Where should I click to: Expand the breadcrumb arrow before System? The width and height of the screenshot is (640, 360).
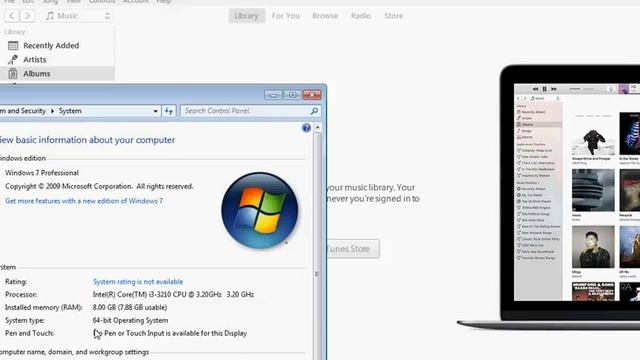[52, 111]
